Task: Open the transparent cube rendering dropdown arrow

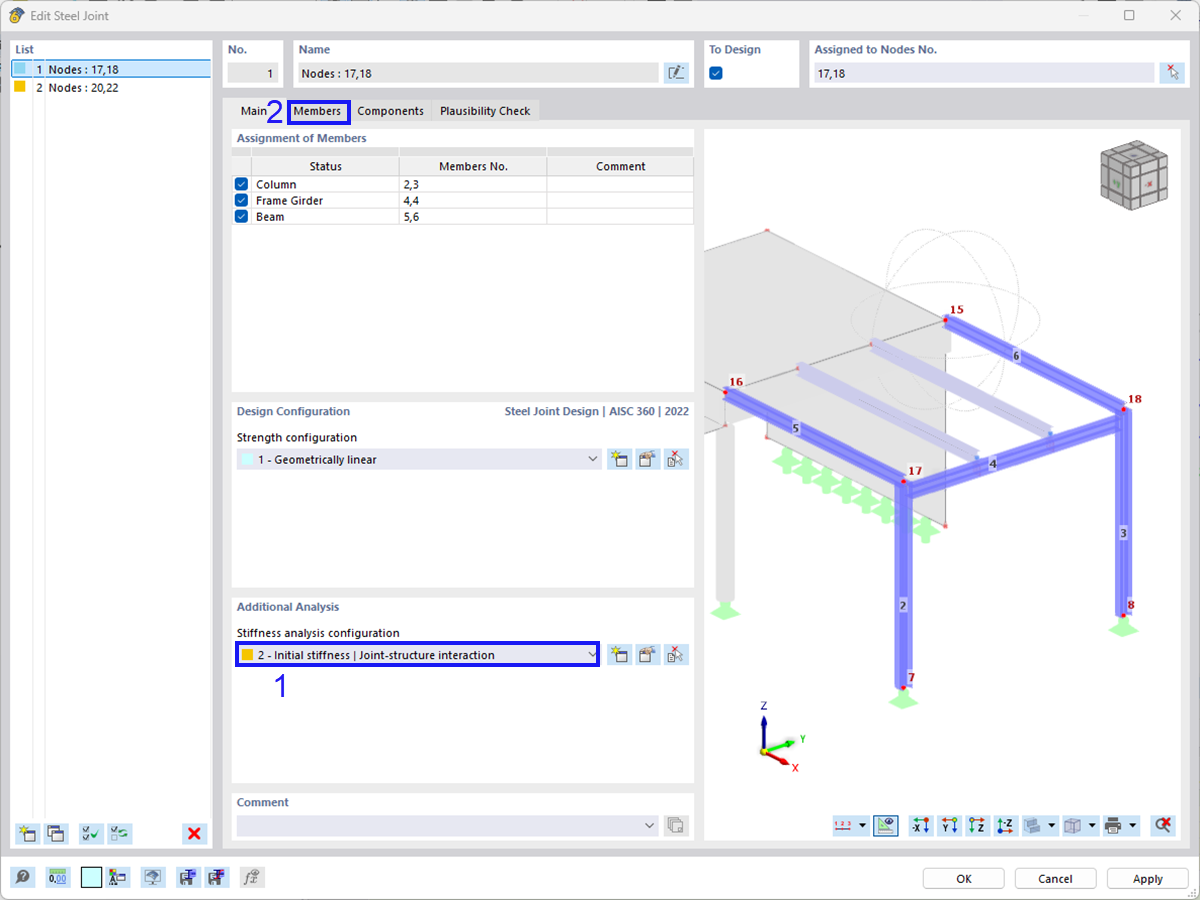Action: [1092, 825]
